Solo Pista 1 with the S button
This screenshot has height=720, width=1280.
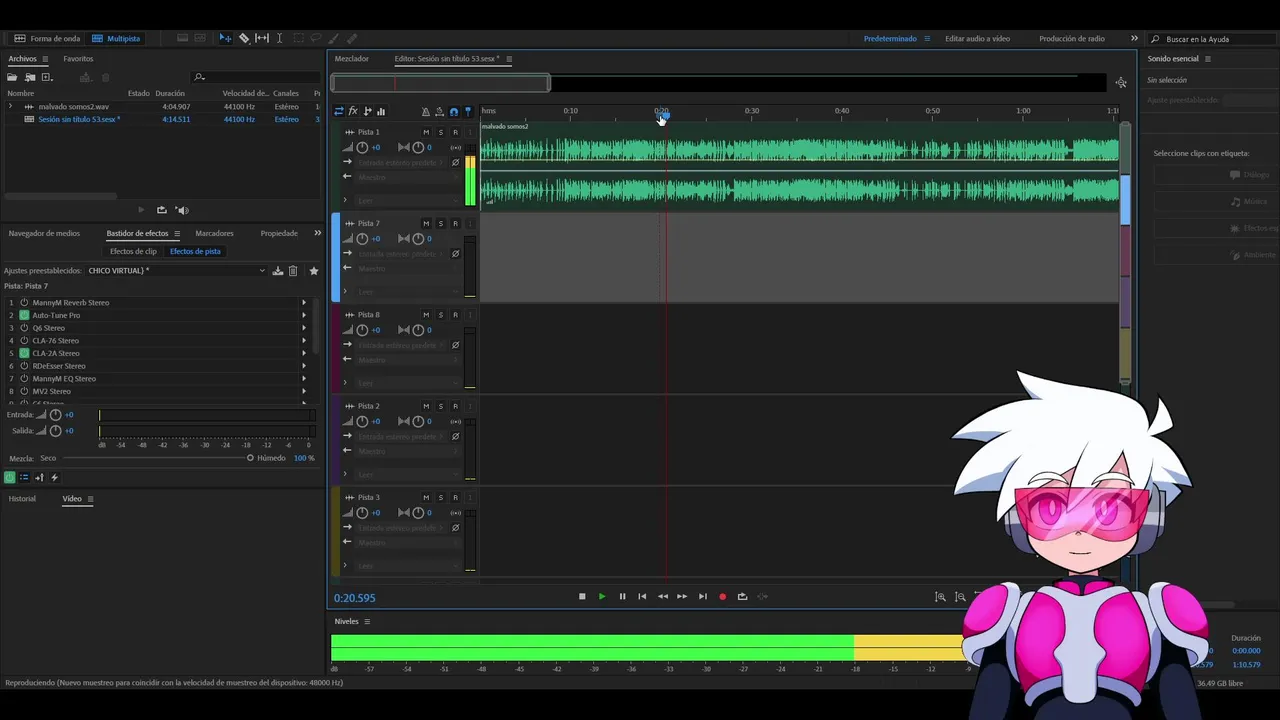point(441,132)
